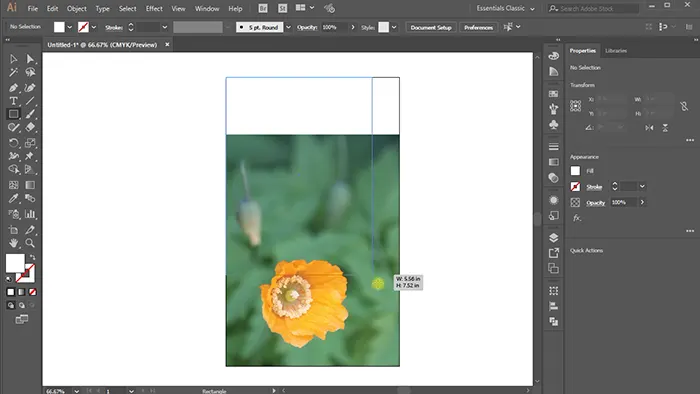Open the Object menu

click(x=77, y=8)
